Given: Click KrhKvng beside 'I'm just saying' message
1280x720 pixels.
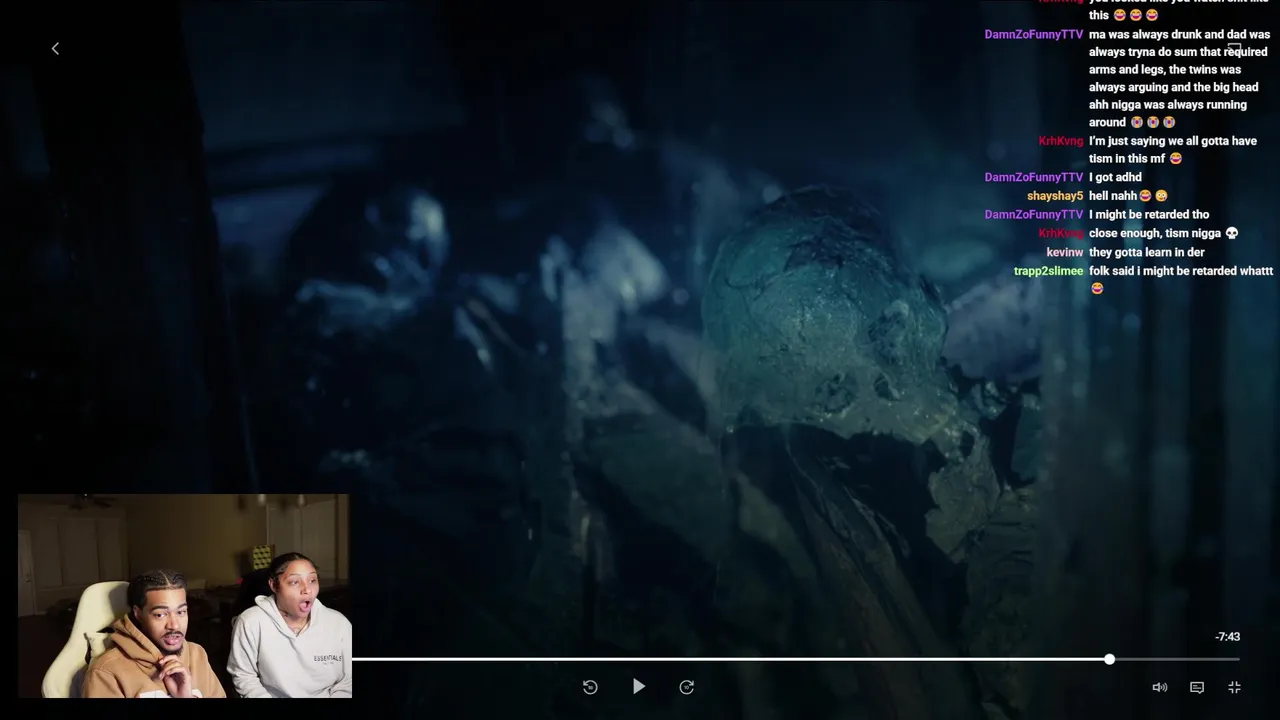Looking at the screenshot, I should click(1061, 141).
